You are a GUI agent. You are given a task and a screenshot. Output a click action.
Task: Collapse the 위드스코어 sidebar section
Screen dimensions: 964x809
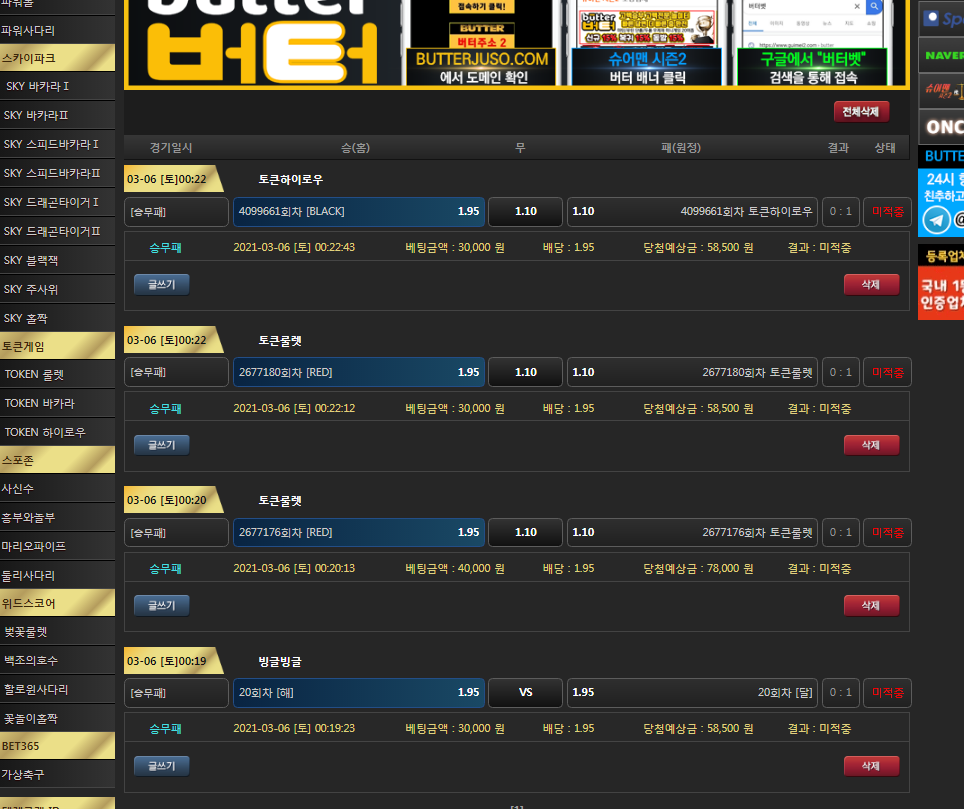[57, 604]
